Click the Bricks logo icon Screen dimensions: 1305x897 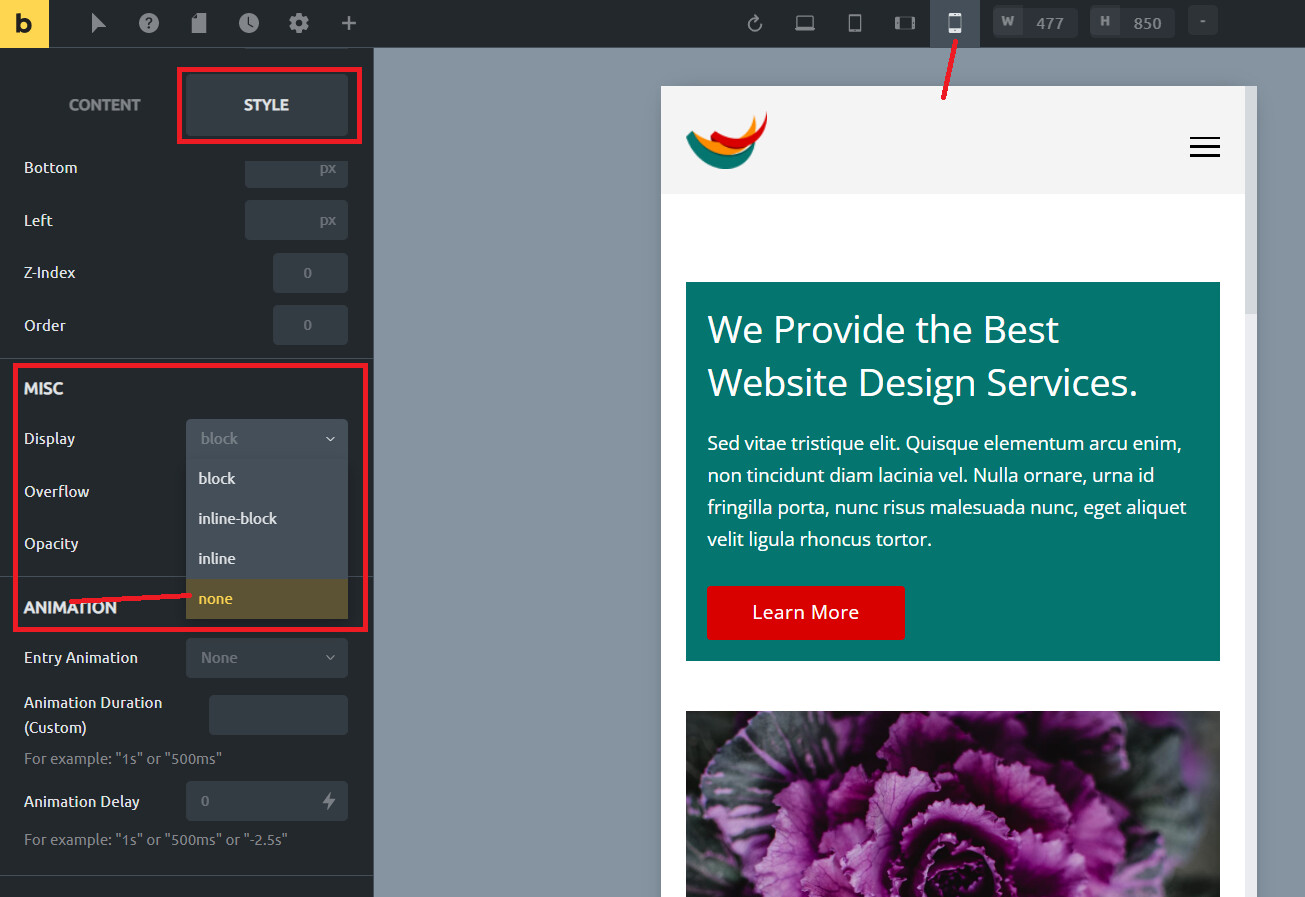click(x=24, y=24)
